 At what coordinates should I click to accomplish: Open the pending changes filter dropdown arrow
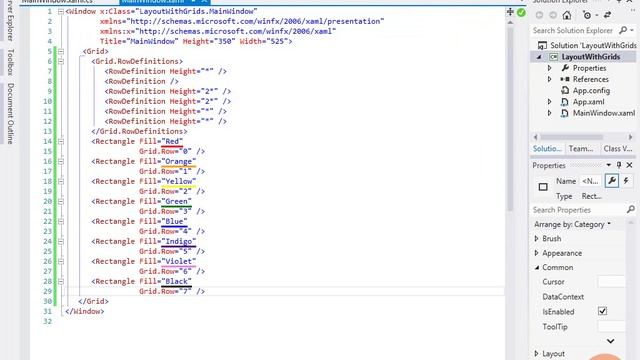coord(596,16)
